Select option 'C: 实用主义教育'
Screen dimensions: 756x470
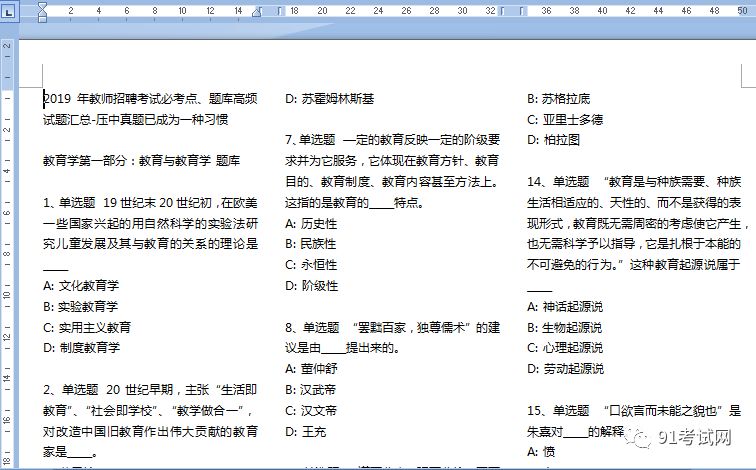tap(87, 328)
